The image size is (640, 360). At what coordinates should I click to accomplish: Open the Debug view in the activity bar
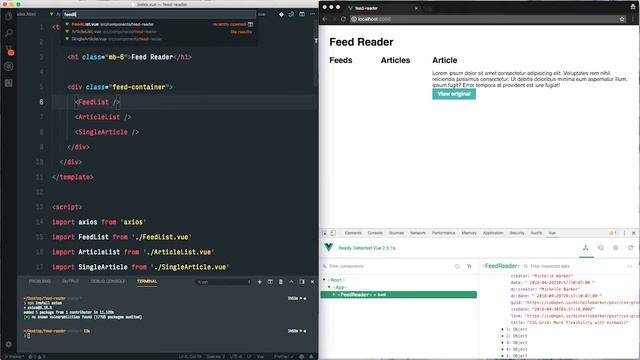point(9,66)
